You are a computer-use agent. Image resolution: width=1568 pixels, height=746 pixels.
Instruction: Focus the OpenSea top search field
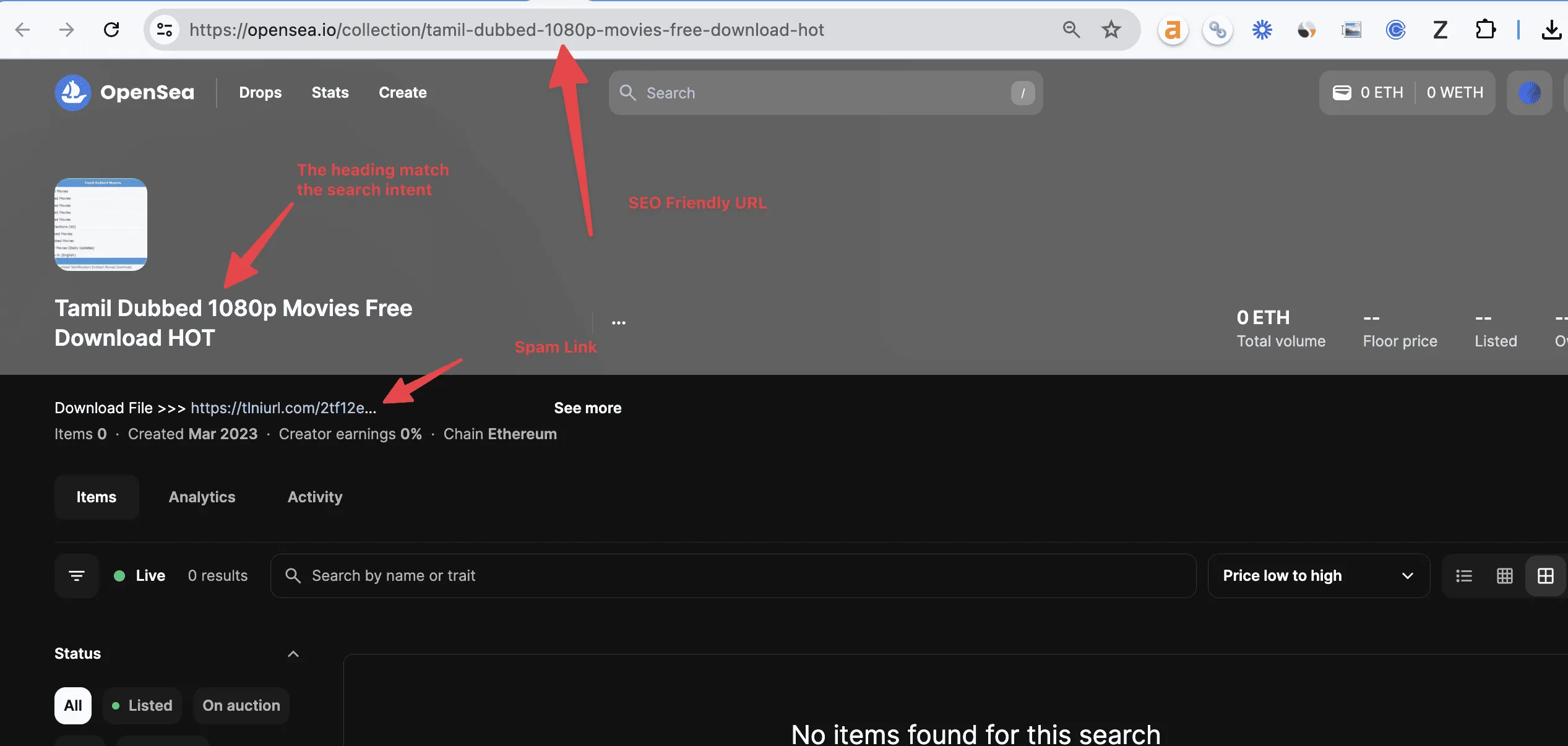coord(825,93)
